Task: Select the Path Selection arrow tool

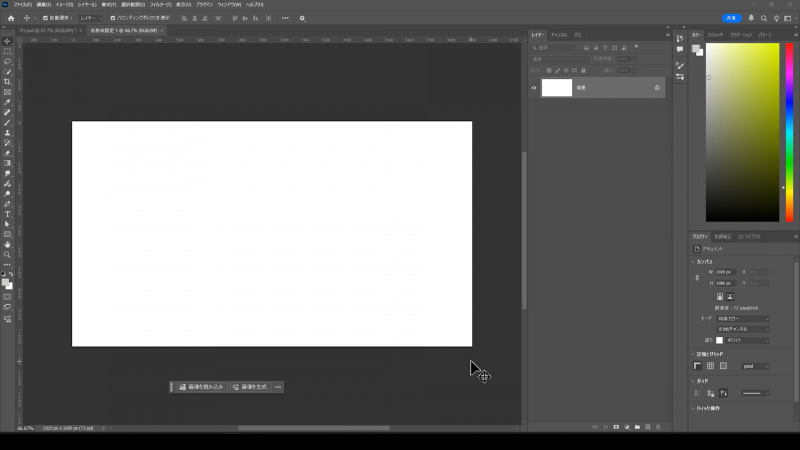Action: point(7,224)
